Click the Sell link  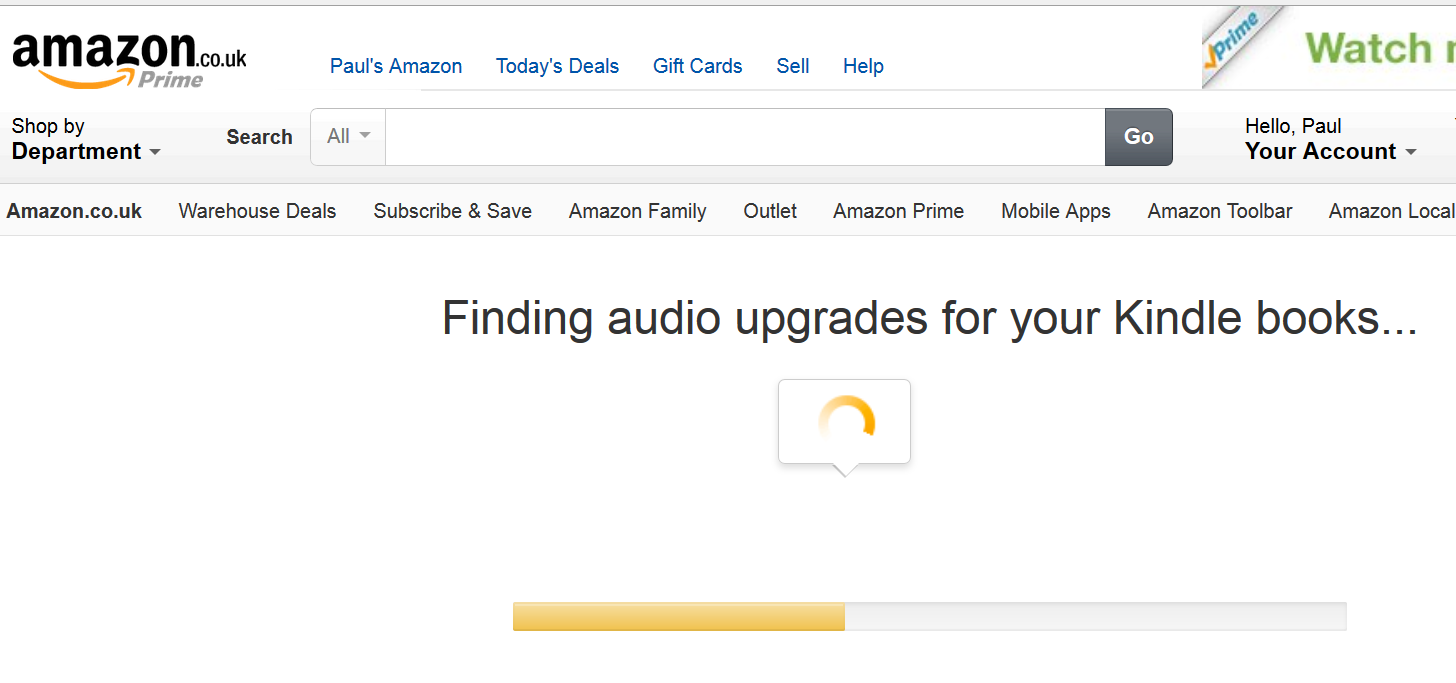click(x=792, y=66)
